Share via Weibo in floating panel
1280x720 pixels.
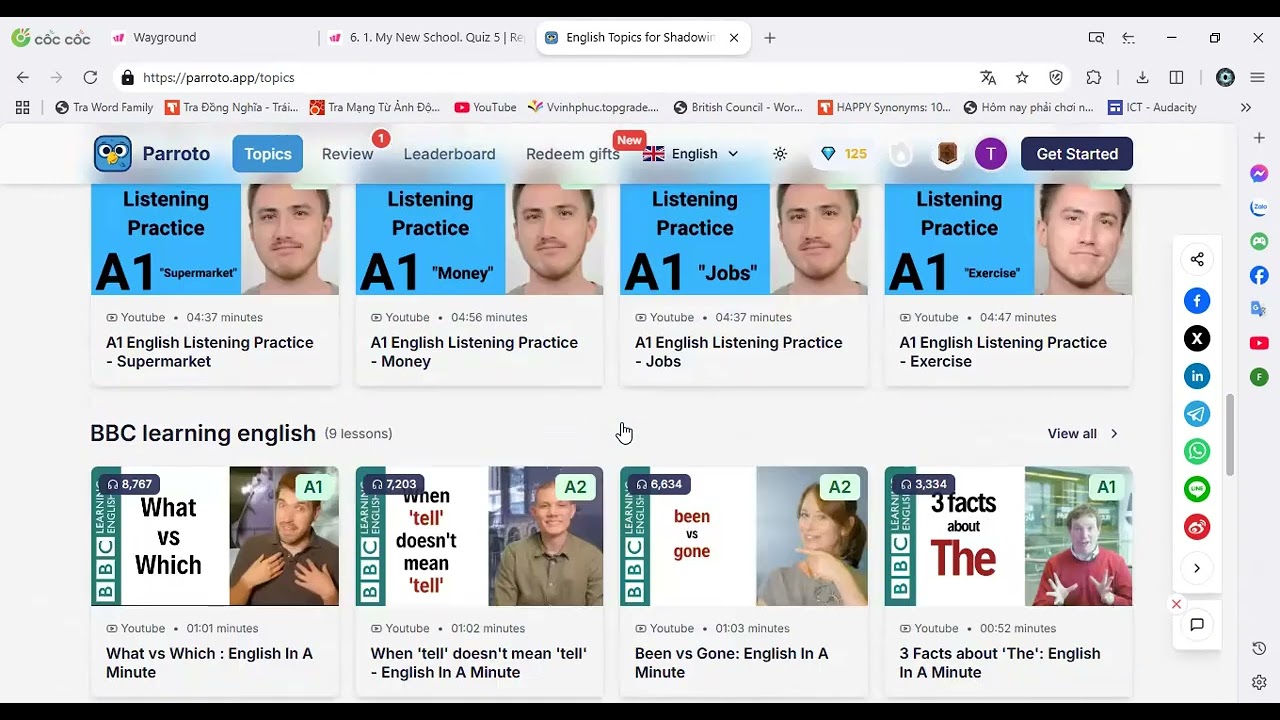pos(1197,527)
